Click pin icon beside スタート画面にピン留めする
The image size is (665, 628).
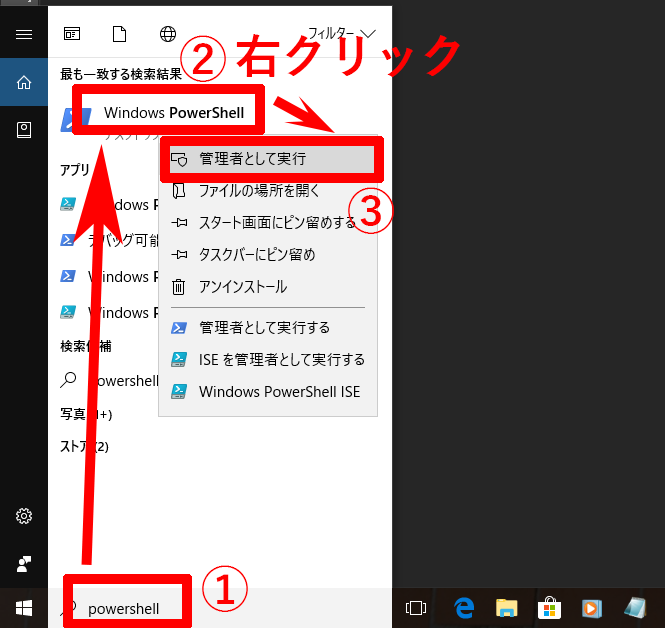[179, 223]
